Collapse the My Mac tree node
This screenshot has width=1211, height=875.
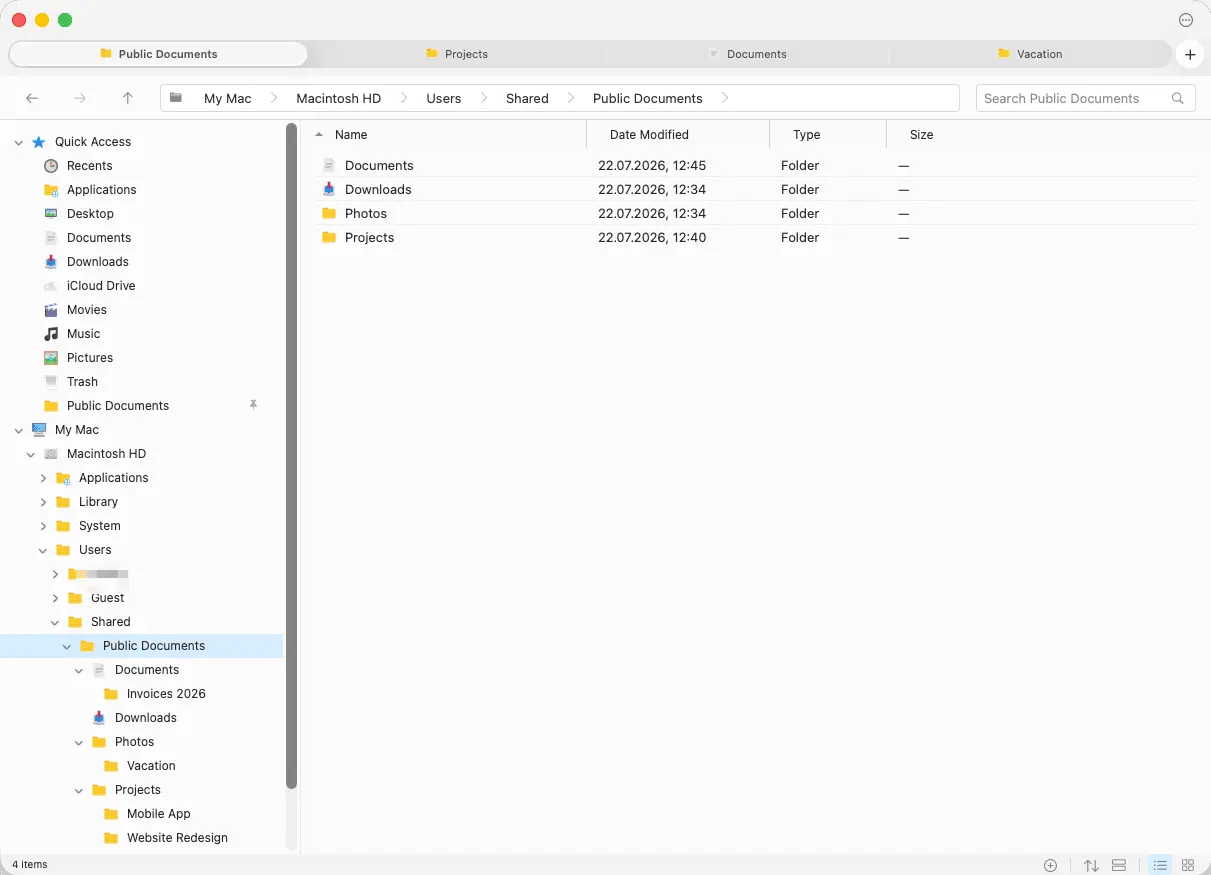(19, 430)
